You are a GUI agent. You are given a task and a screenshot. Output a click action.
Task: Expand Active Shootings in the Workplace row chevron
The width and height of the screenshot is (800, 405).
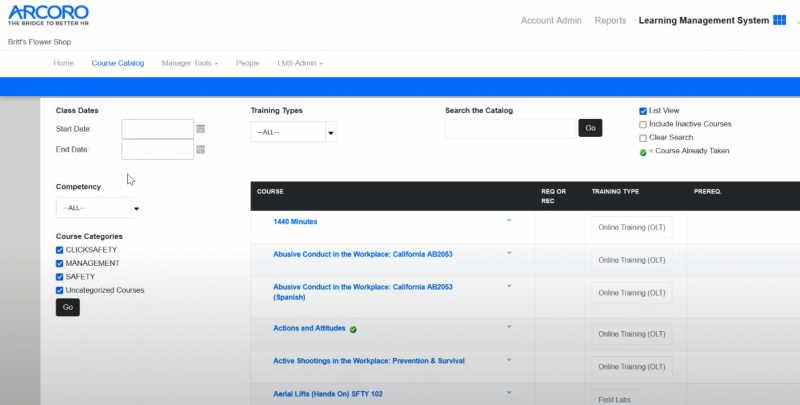(x=508, y=360)
